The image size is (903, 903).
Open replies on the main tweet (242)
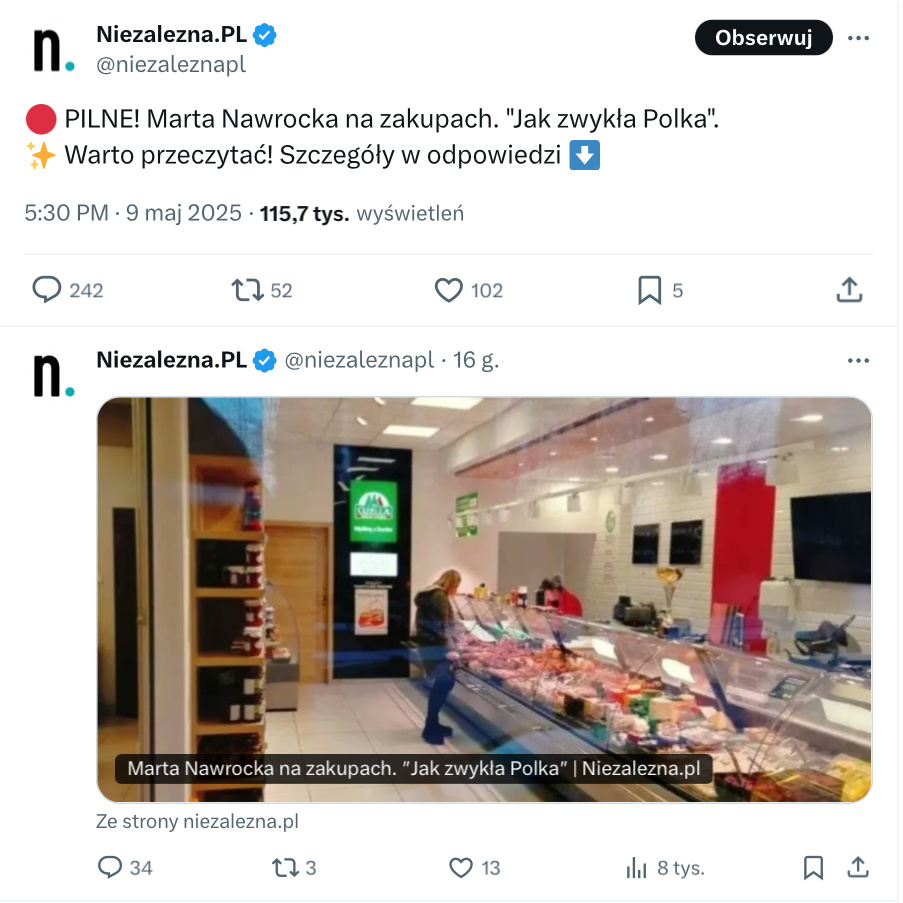coord(67,290)
